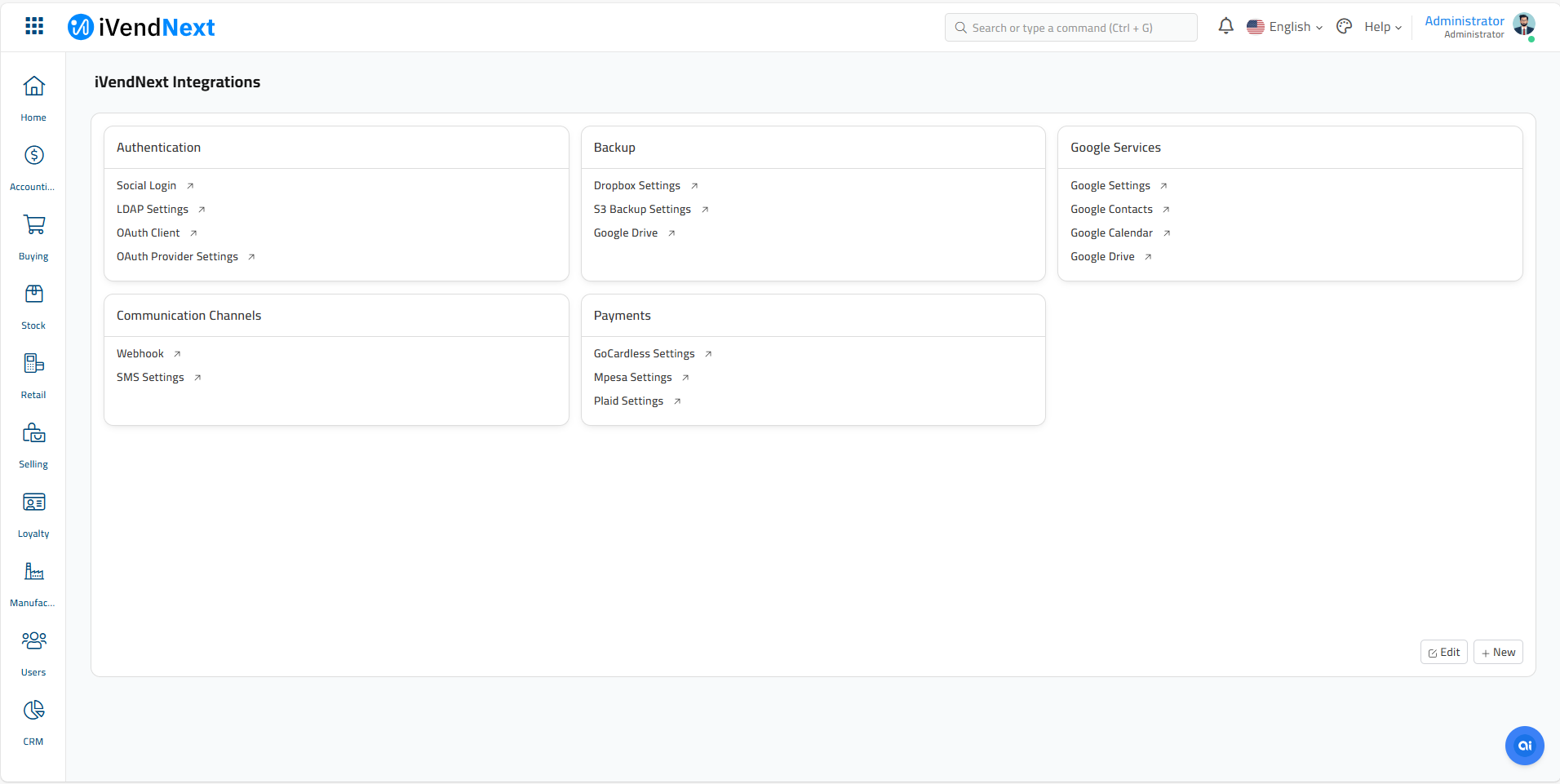This screenshot has height=784, width=1560.
Task: Click the Google Services card heading
Action: coord(1115,148)
